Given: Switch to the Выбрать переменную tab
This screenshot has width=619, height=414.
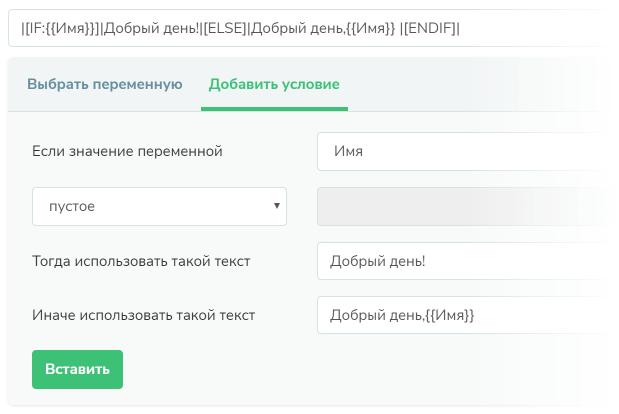Looking at the screenshot, I should point(105,84).
